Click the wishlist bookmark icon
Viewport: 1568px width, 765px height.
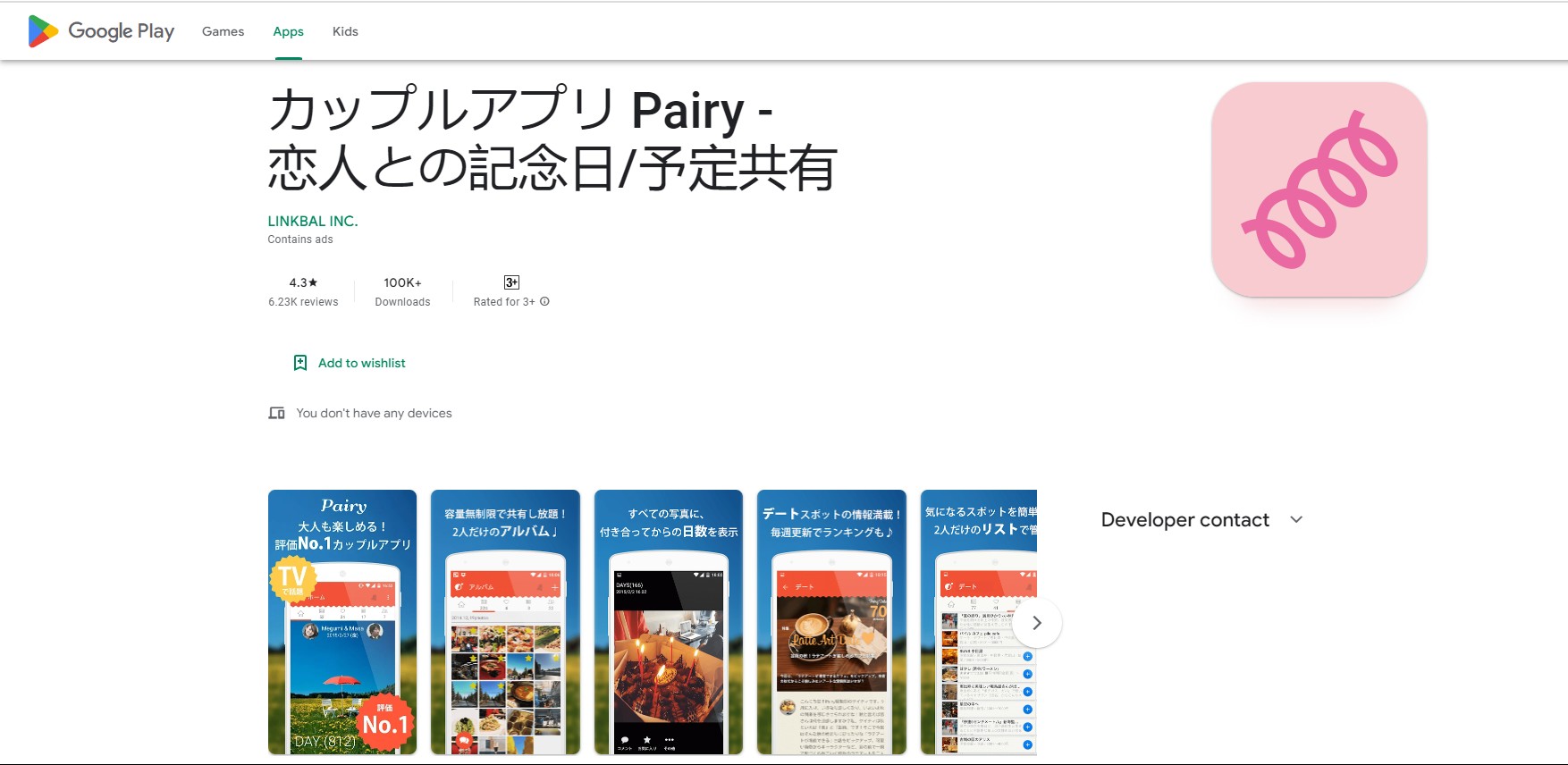(x=300, y=363)
